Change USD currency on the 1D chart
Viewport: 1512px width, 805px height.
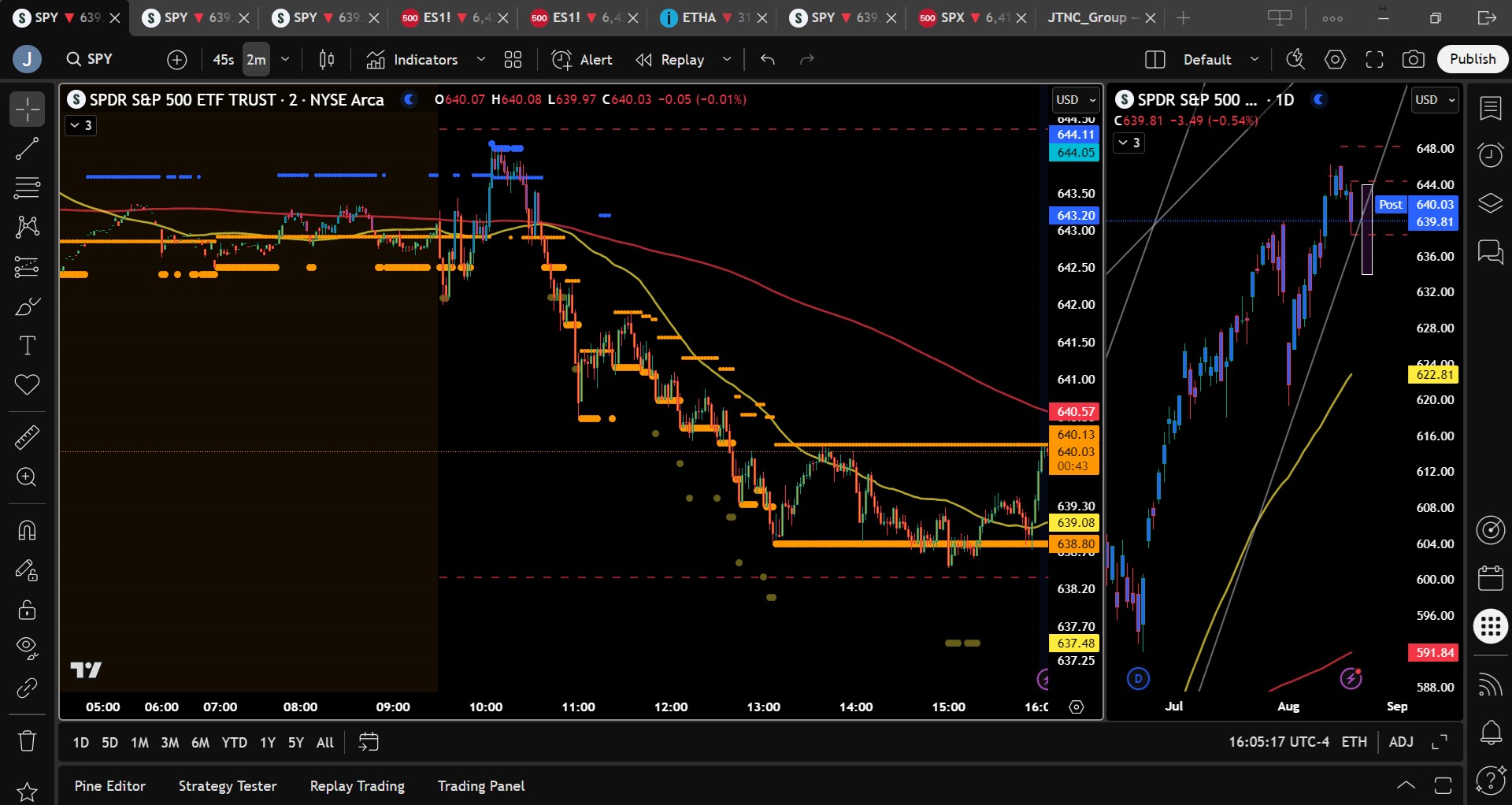1435,100
